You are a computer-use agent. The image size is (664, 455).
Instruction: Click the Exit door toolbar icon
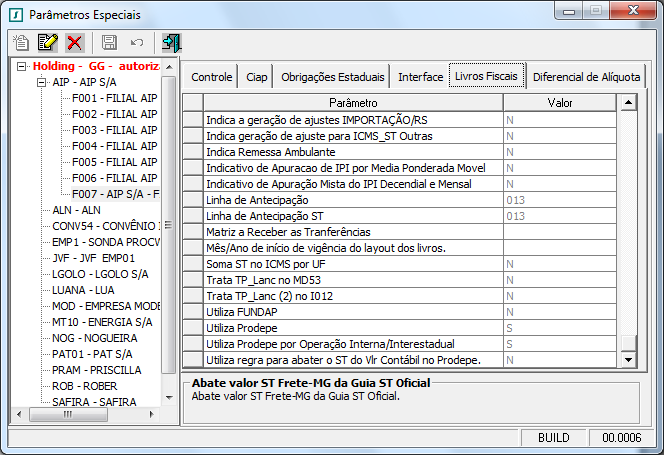pos(171,42)
